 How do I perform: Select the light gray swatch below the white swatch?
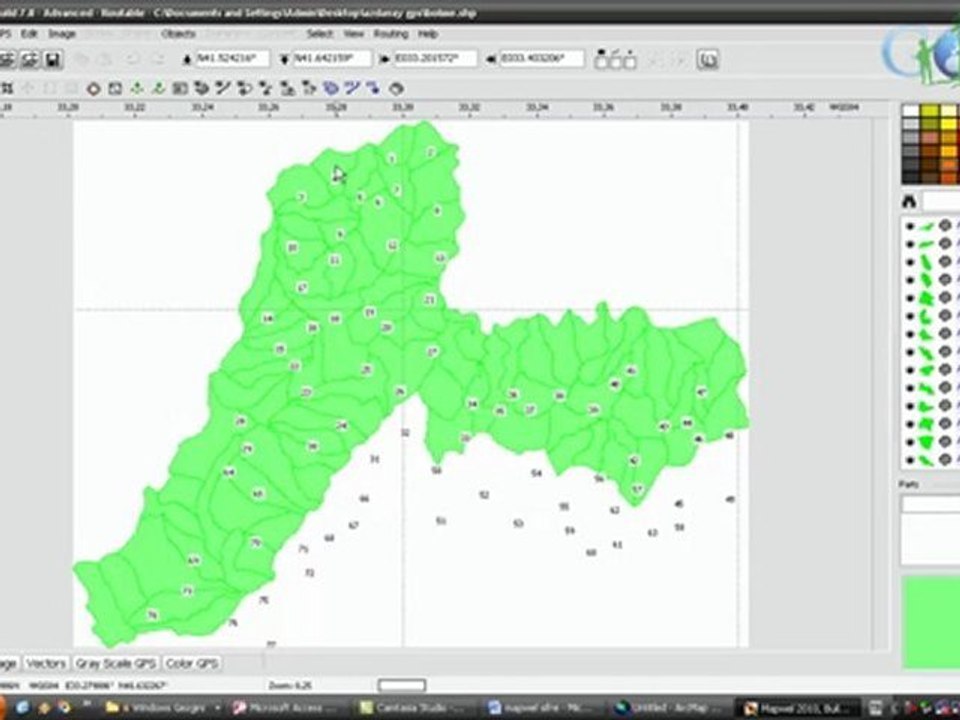point(911,124)
